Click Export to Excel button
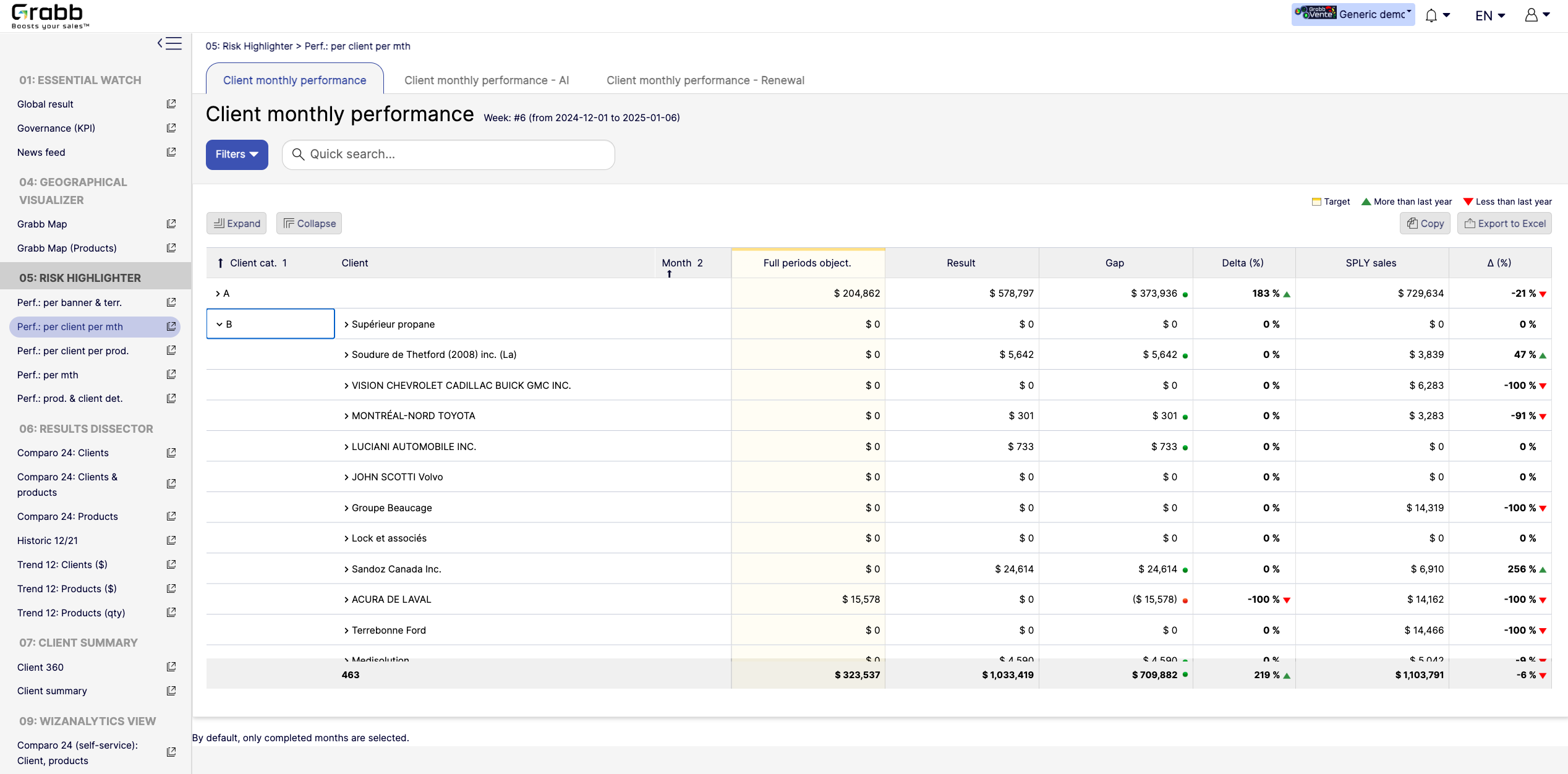The height and width of the screenshot is (774, 1568). pyautogui.click(x=1504, y=224)
